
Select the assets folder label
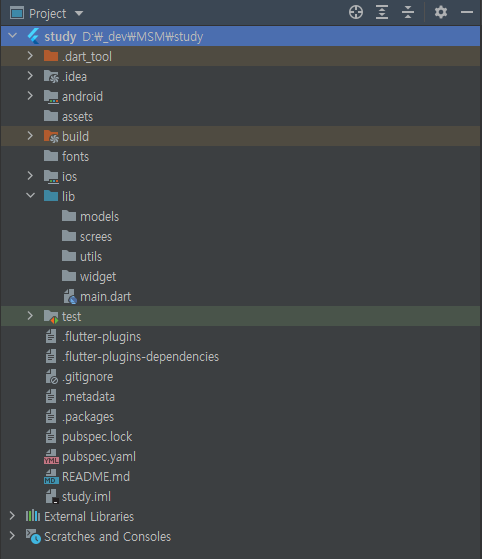[77, 117]
